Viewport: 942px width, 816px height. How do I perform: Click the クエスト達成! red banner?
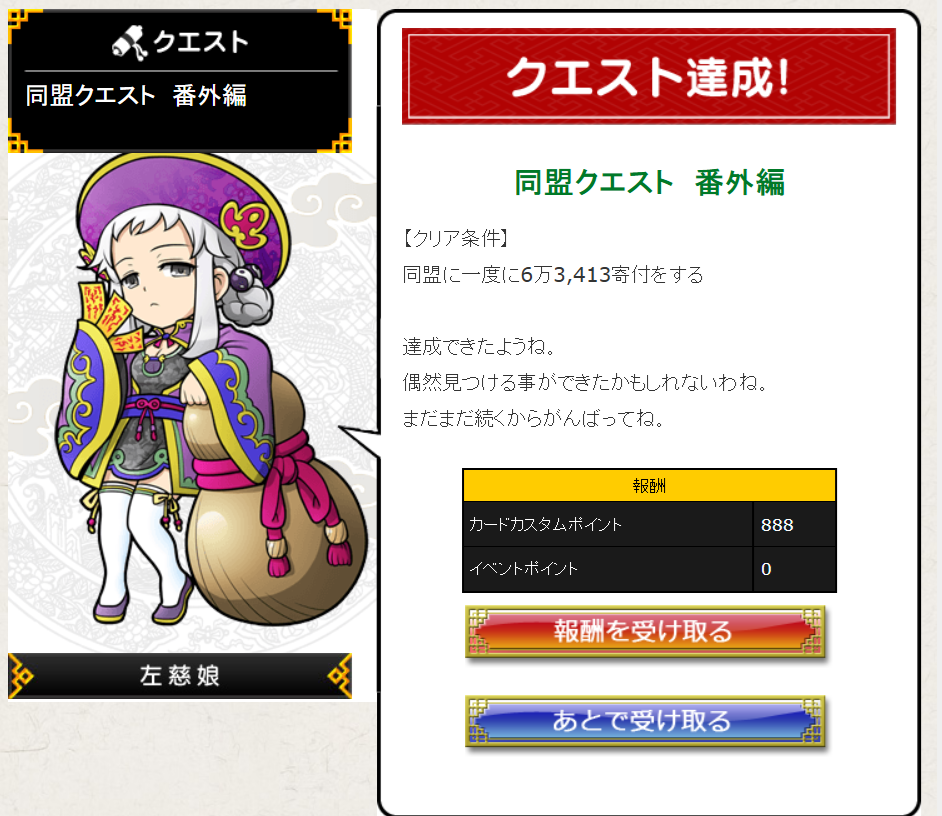pyautogui.click(x=648, y=76)
